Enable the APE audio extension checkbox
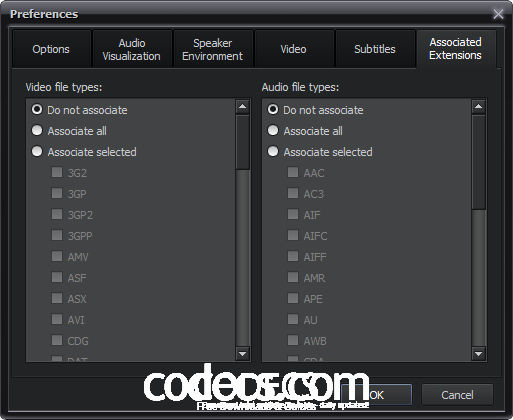The width and height of the screenshot is (513, 420). [293, 298]
